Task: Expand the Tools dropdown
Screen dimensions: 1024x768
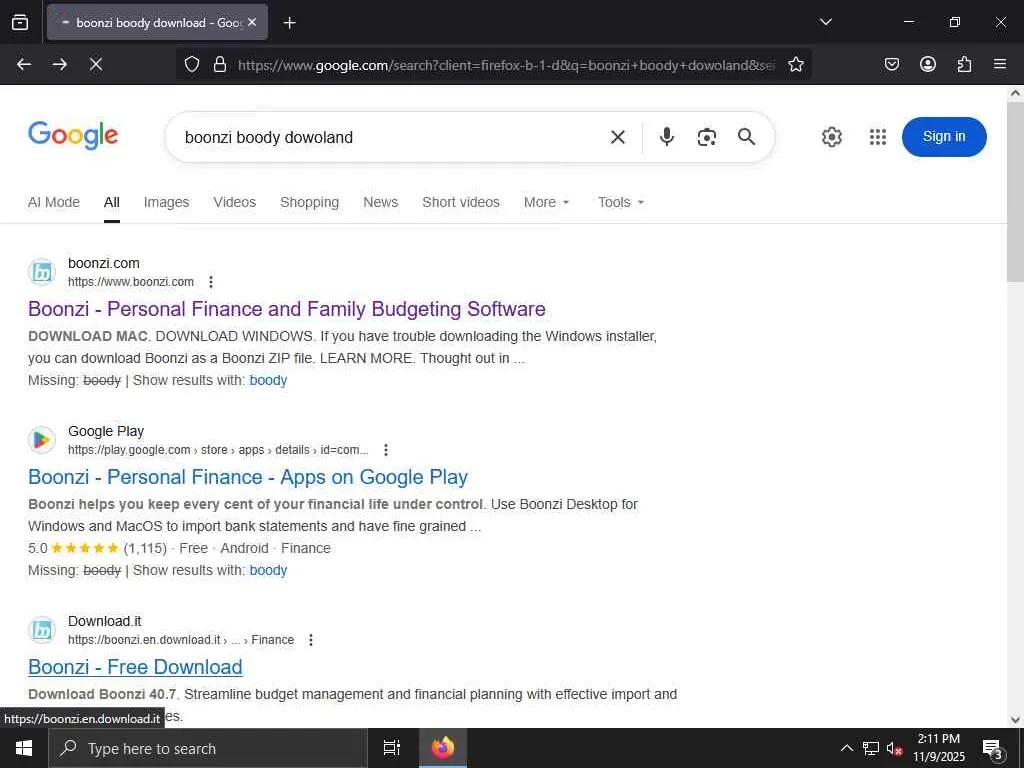Action: coord(621,202)
